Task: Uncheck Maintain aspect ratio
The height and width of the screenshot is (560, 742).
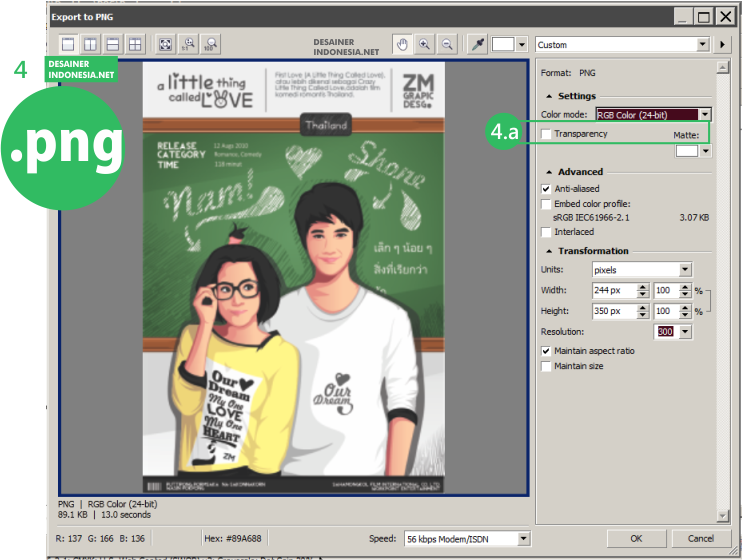Action: 546,351
